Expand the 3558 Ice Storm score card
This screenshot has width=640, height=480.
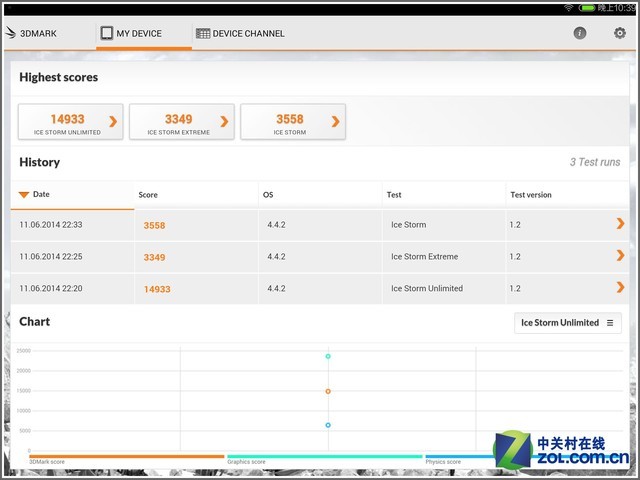click(x=293, y=122)
